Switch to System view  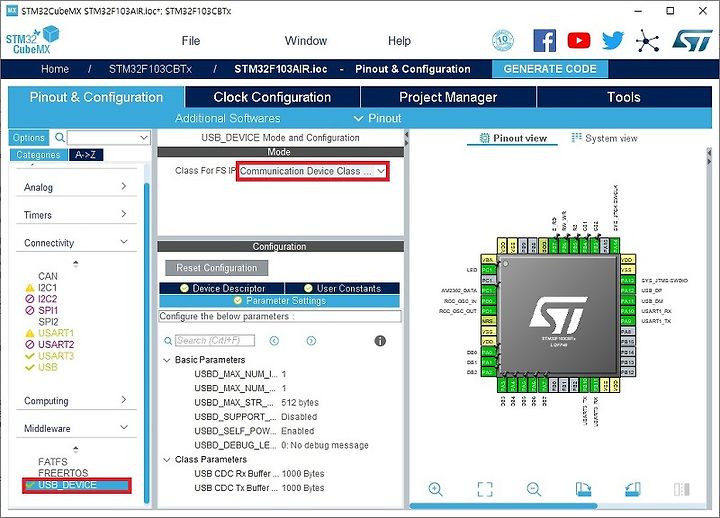(x=604, y=138)
